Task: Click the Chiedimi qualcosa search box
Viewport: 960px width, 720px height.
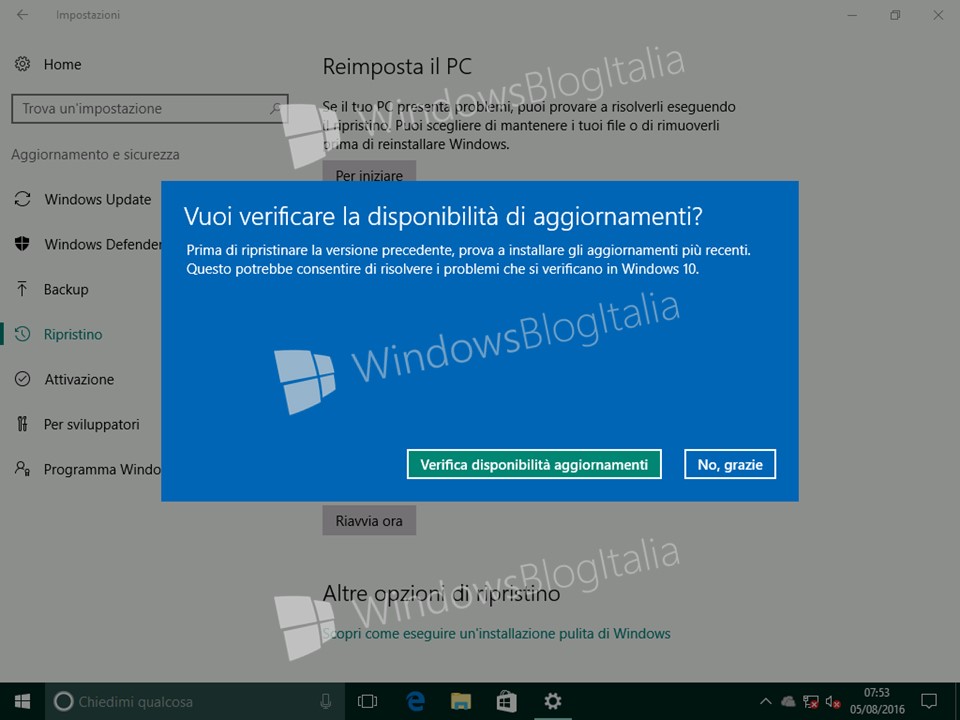Action: coord(194,701)
